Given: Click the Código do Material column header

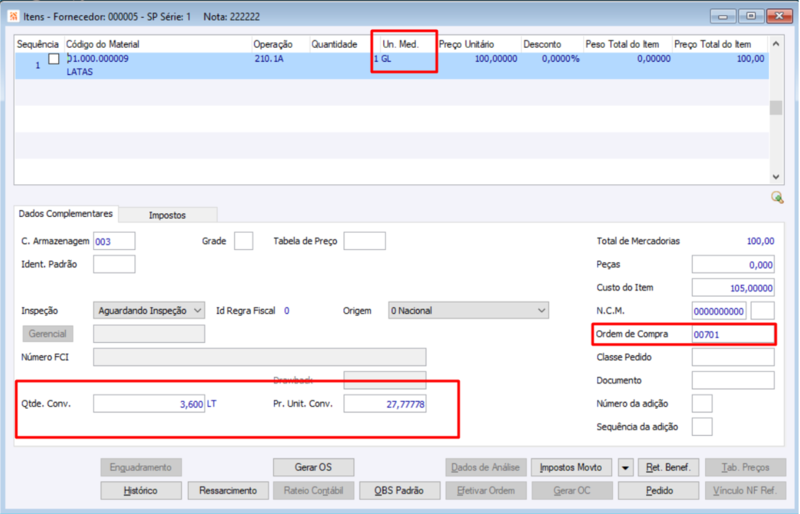Looking at the screenshot, I should click(158, 44).
